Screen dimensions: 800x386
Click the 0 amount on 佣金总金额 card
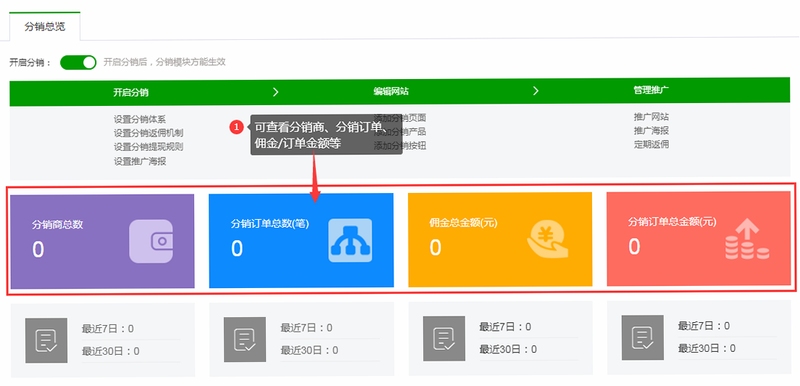pyautogui.click(x=435, y=247)
